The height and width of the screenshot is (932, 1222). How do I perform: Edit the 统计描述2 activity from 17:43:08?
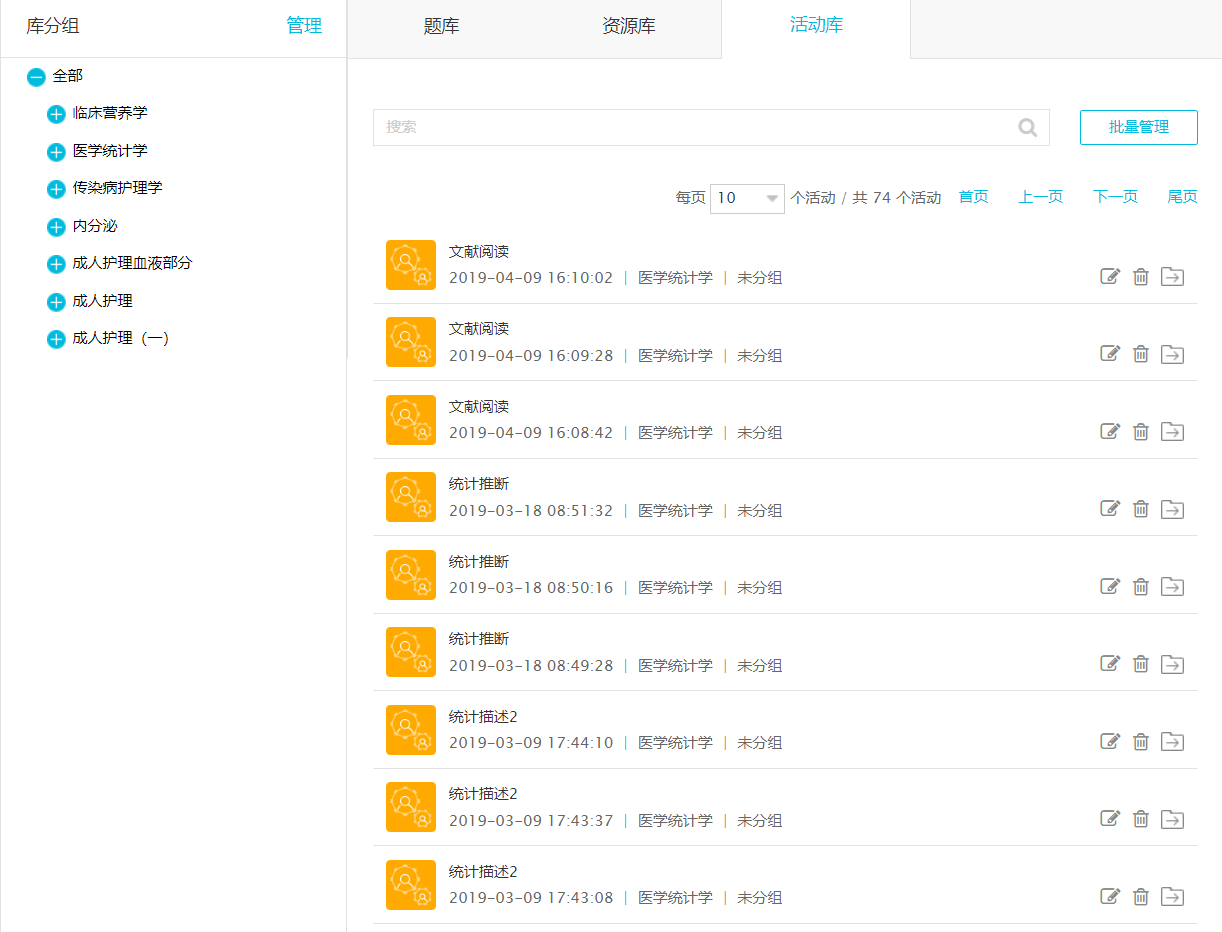1110,897
